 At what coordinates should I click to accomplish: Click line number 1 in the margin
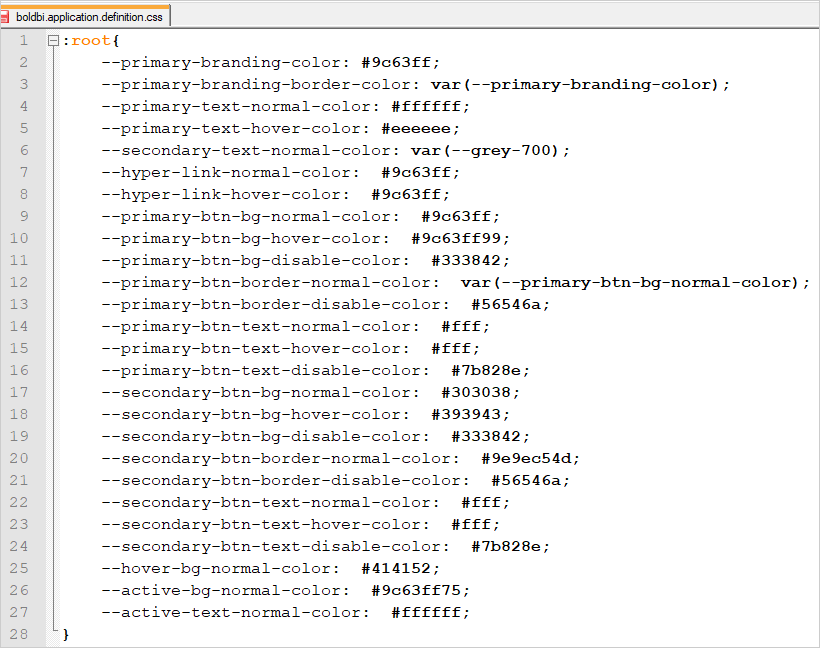click(24, 41)
